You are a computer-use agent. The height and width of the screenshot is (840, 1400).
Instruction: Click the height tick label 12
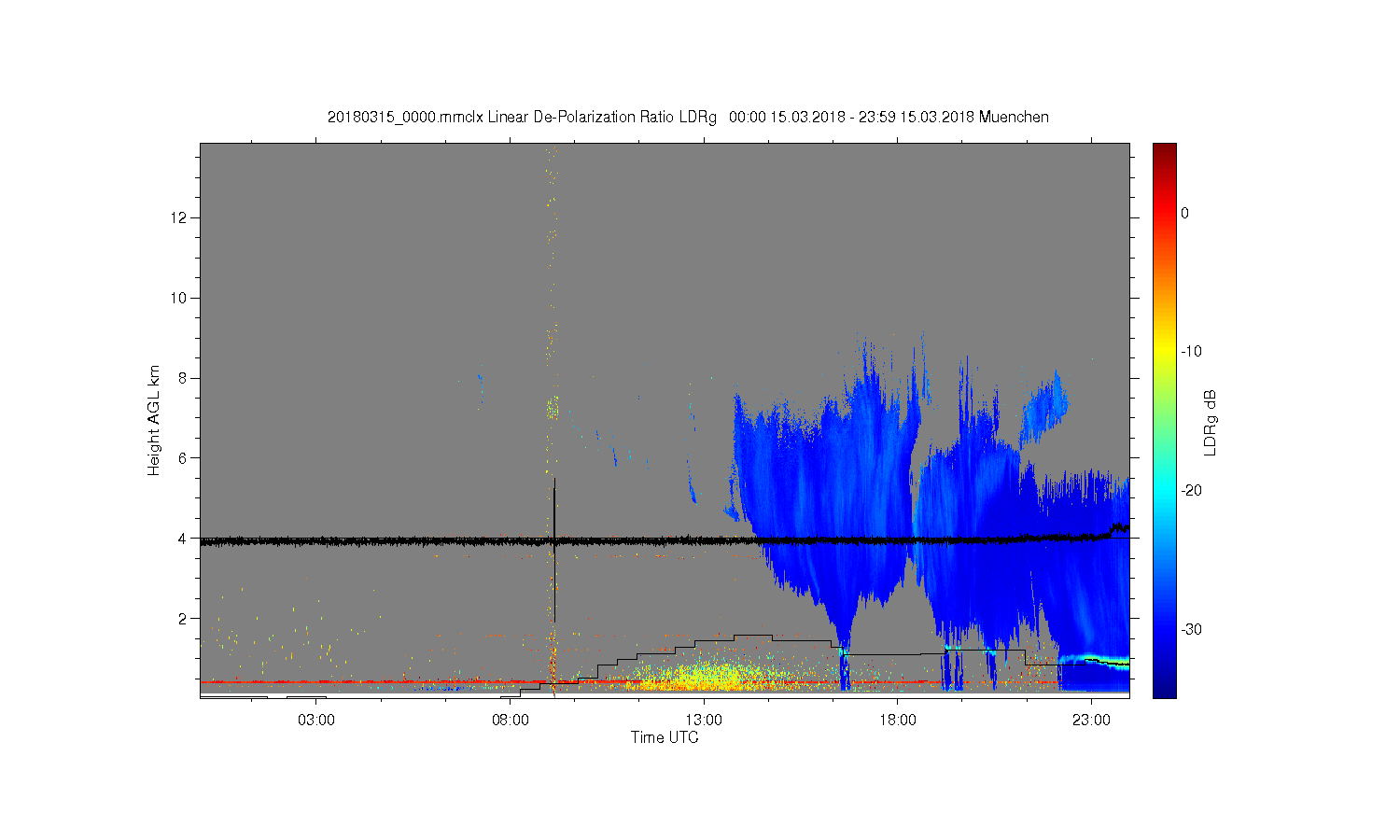tap(179, 217)
